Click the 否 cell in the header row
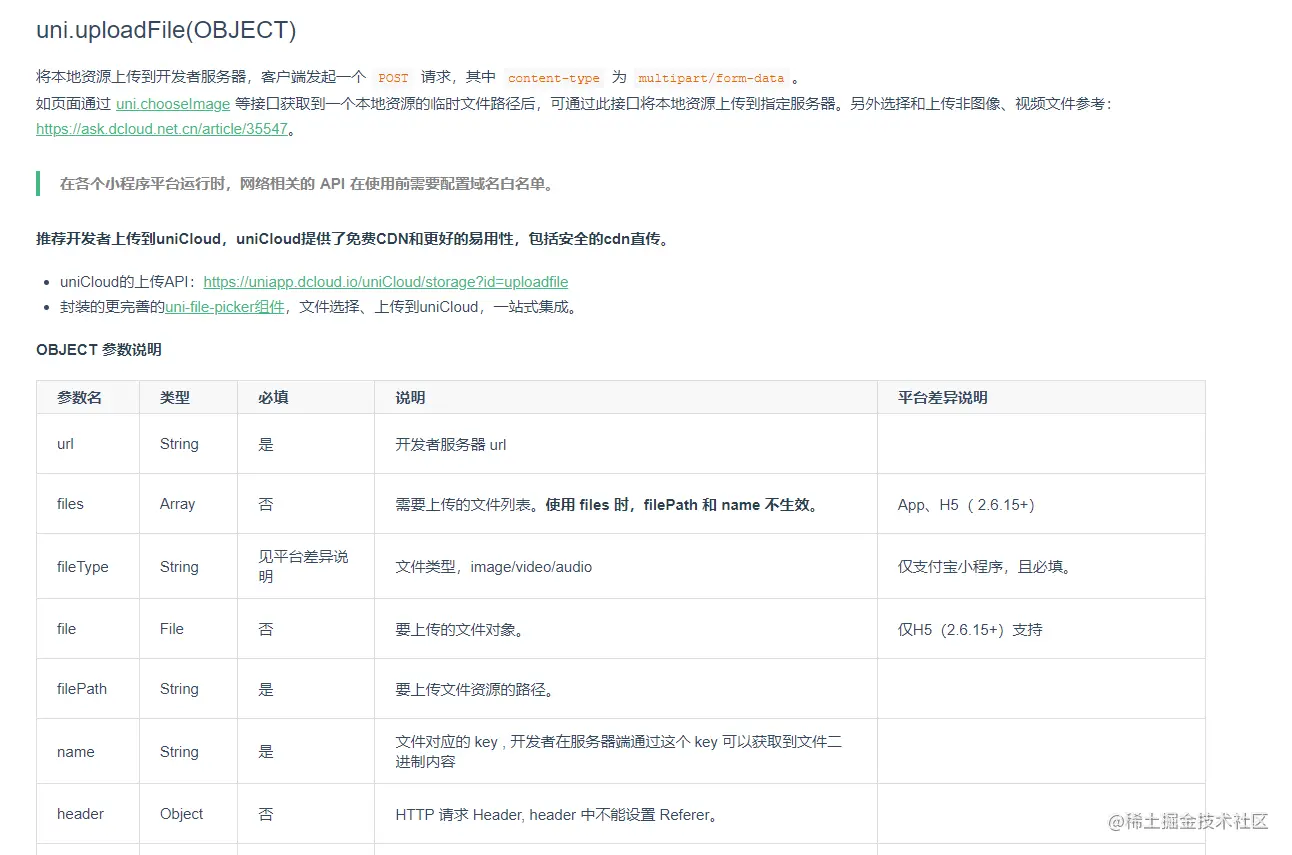The image size is (1292, 855). point(306,814)
